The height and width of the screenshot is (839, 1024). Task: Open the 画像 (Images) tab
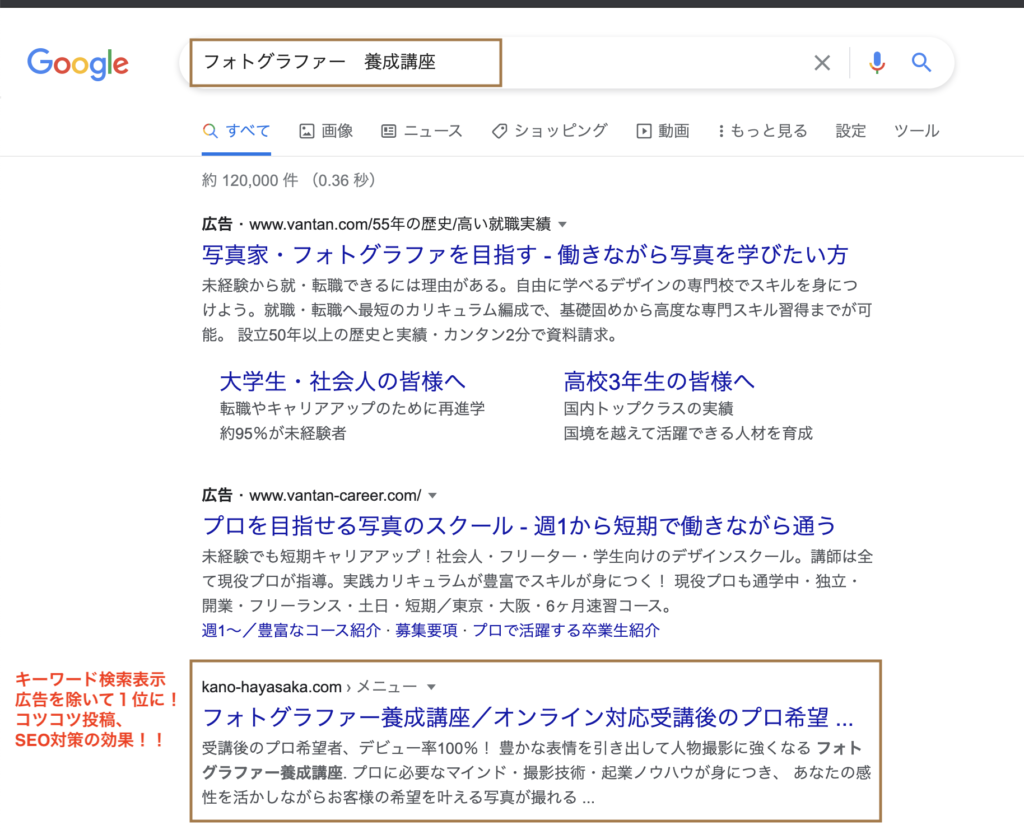pos(326,131)
